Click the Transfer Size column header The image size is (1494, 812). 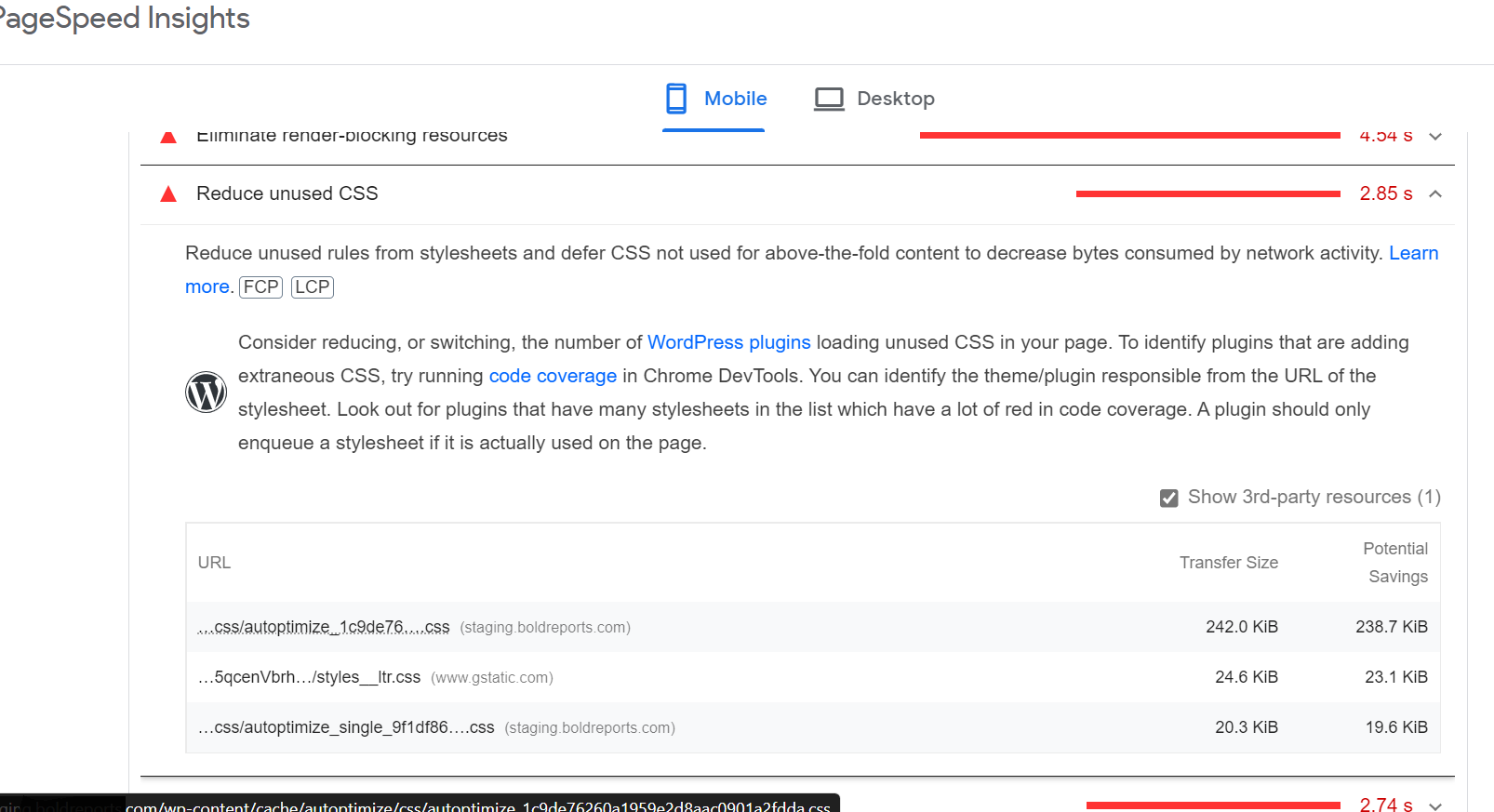(1229, 563)
